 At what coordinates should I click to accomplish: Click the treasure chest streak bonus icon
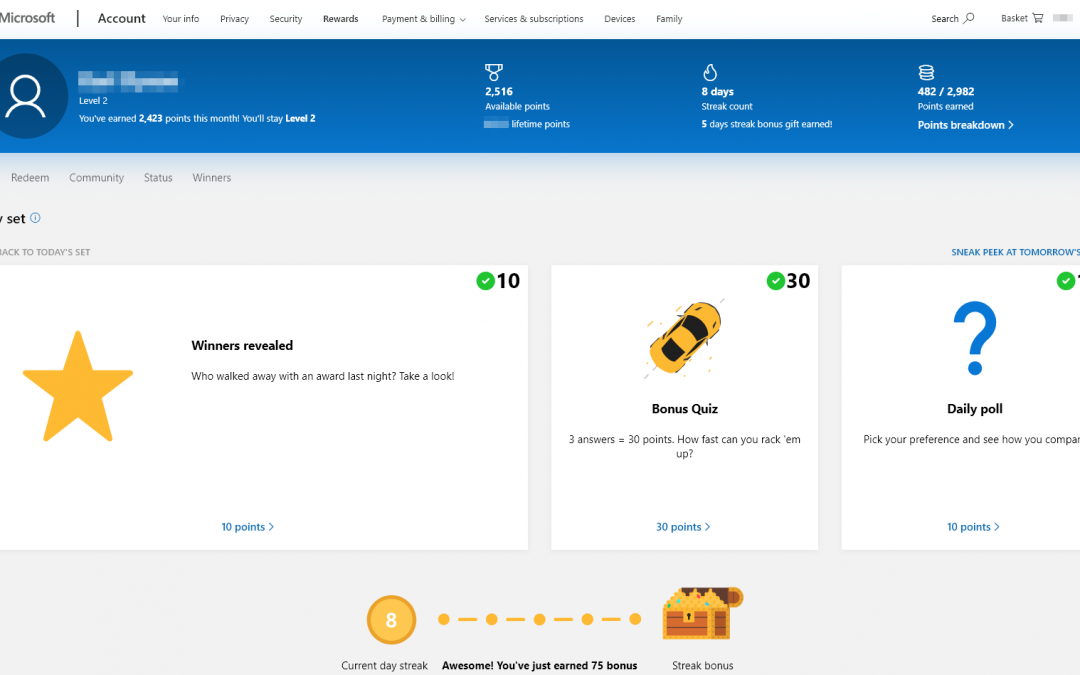coord(703,613)
